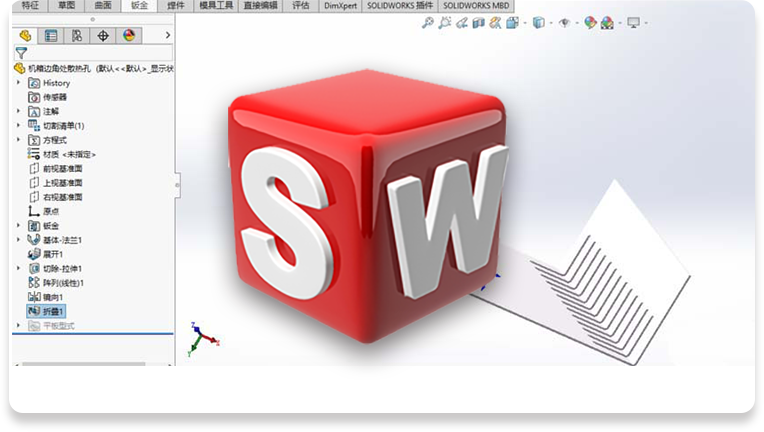The image size is (764, 432).
Task: Click the tree filter funnel icon
Action: tap(21, 53)
